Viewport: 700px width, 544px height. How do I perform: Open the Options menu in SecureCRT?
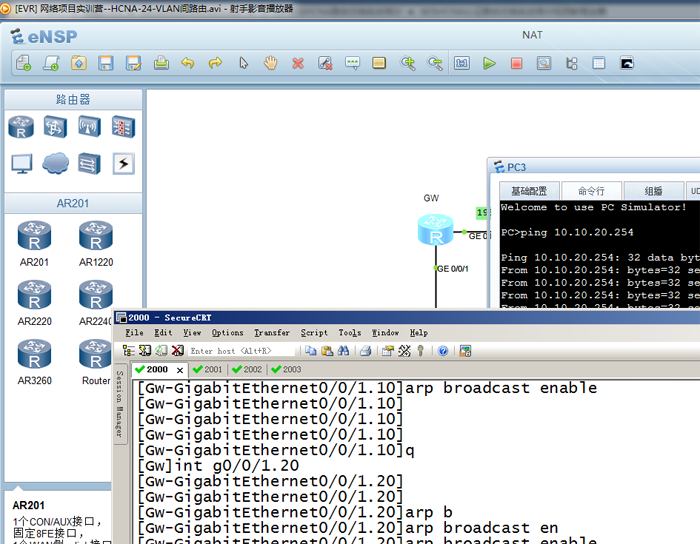228,332
